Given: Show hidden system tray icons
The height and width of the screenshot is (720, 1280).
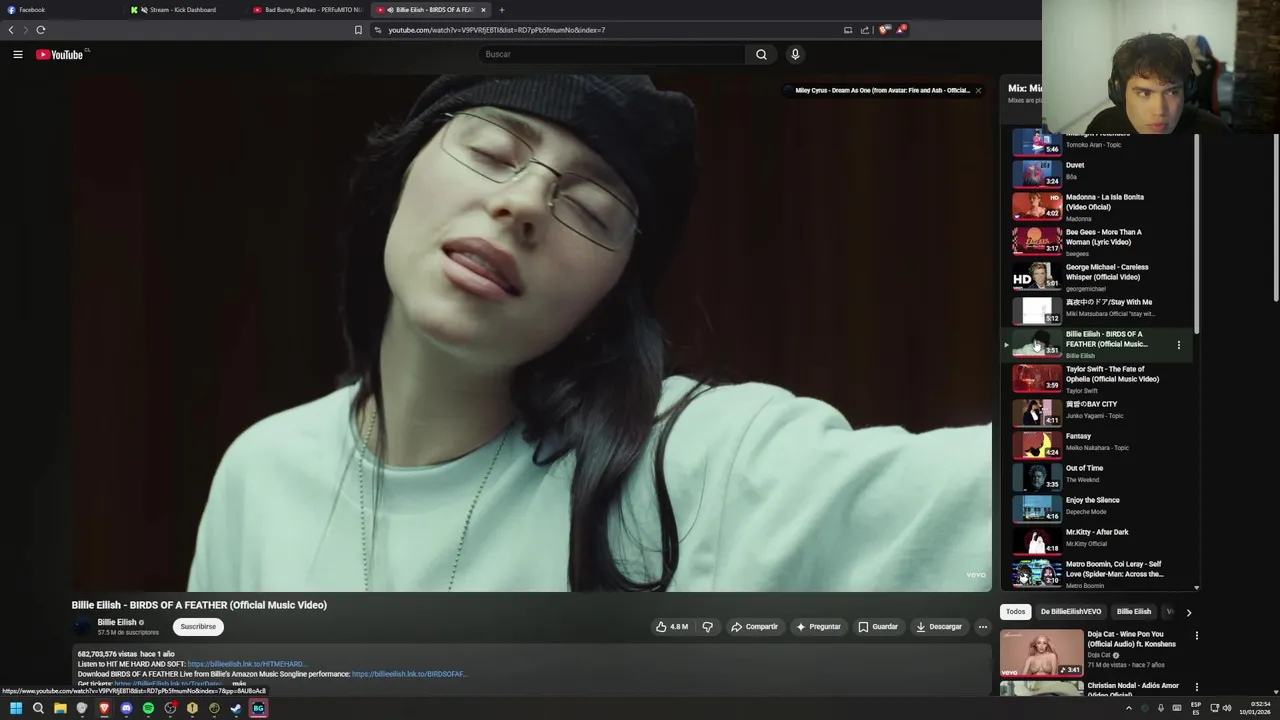Looking at the screenshot, I should click(x=1129, y=708).
